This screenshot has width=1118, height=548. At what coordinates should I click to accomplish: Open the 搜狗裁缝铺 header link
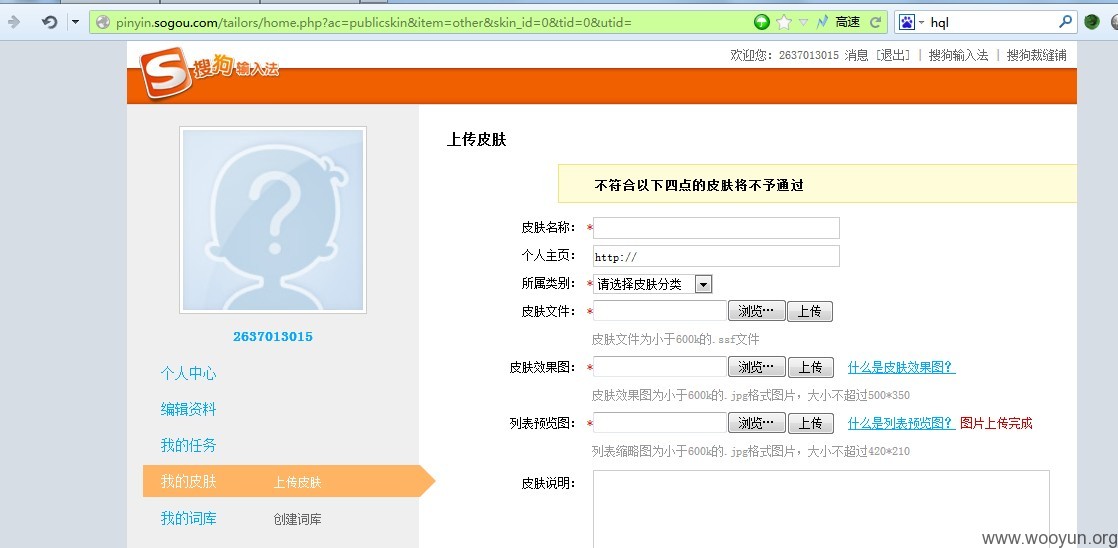pyautogui.click(x=1036, y=55)
